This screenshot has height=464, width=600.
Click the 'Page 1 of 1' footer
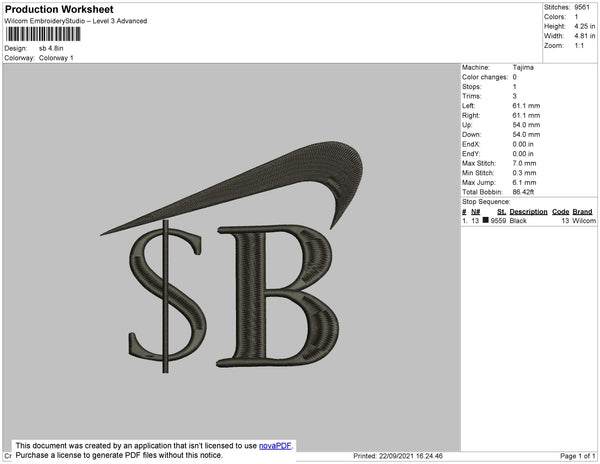click(578, 456)
